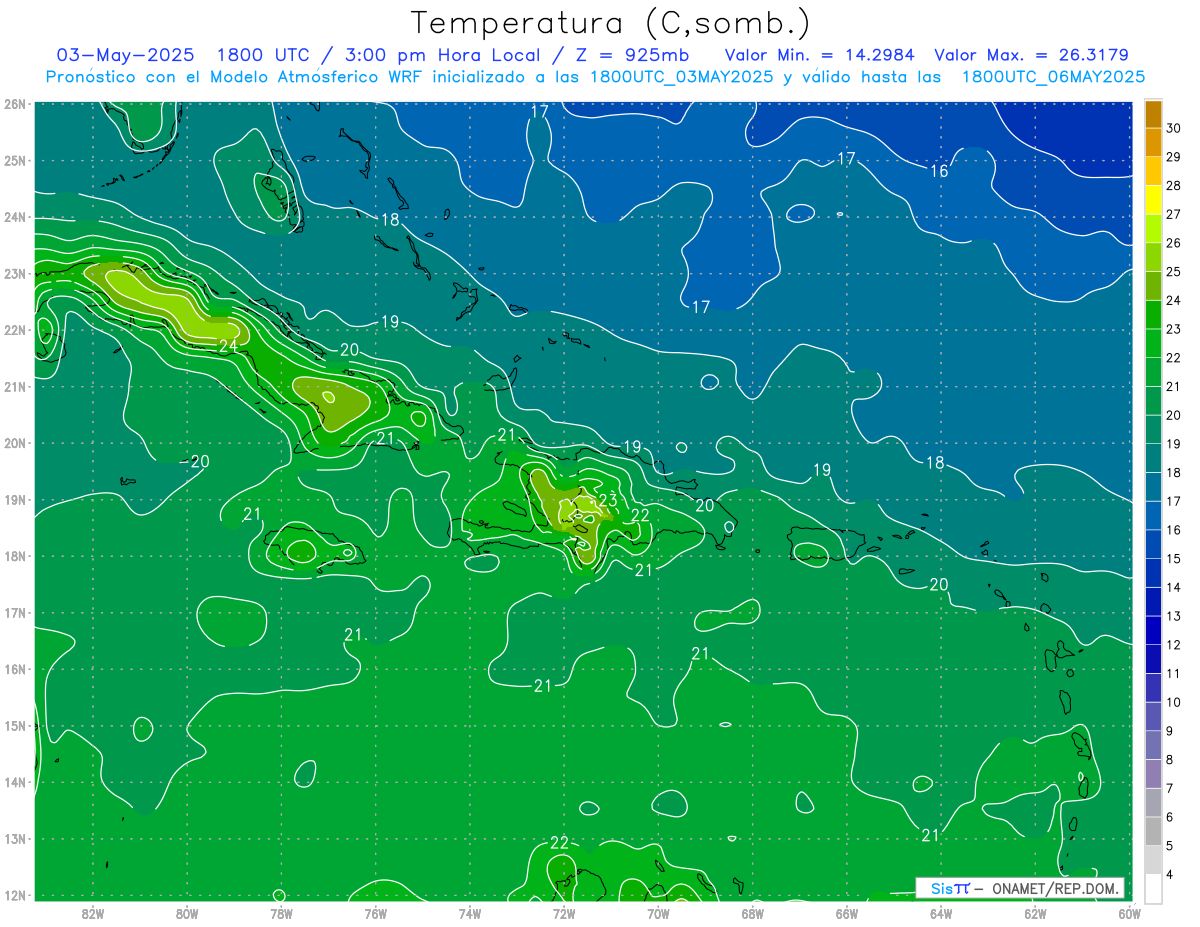Click the "60W" longitude axis label
Image resolution: width=1200 pixels, height=927 pixels.
pos(1129,913)
